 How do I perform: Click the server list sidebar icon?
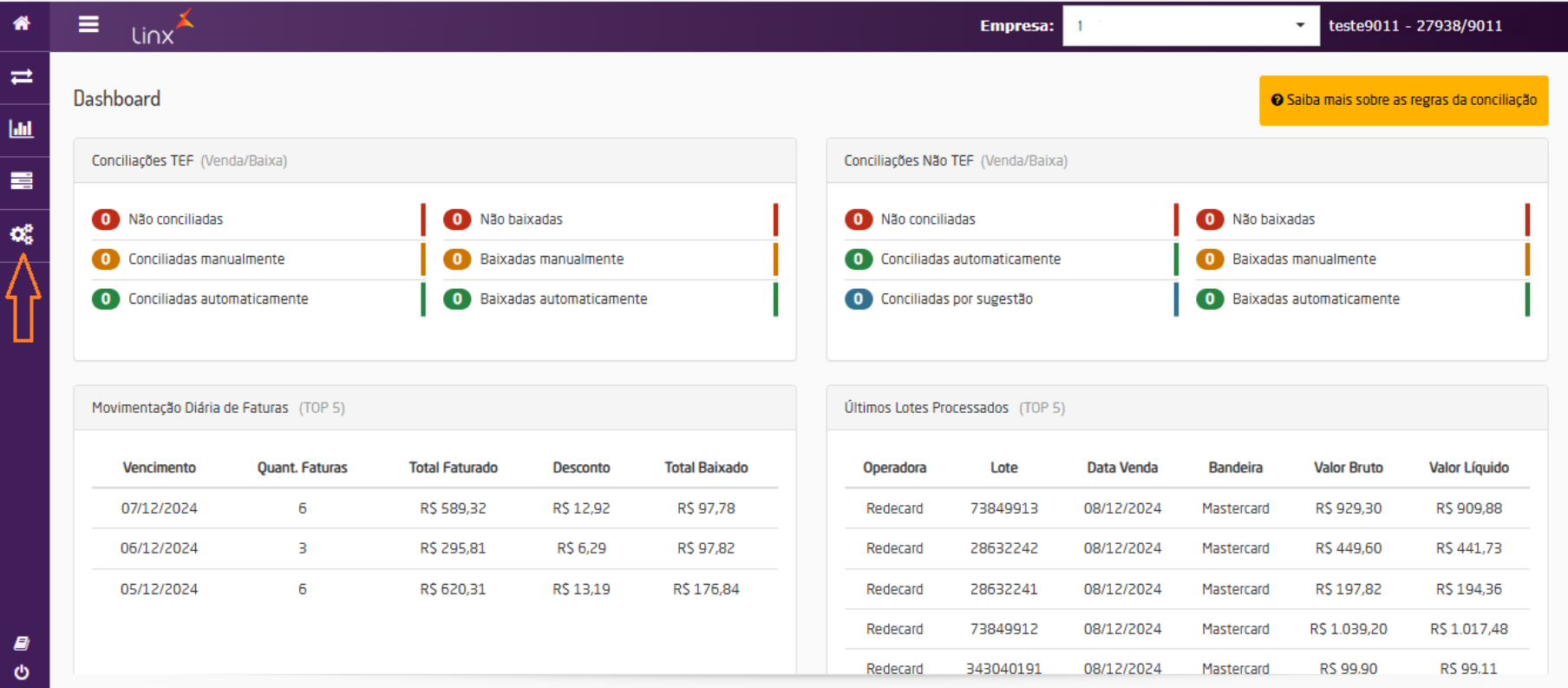[x=22, y=180]
